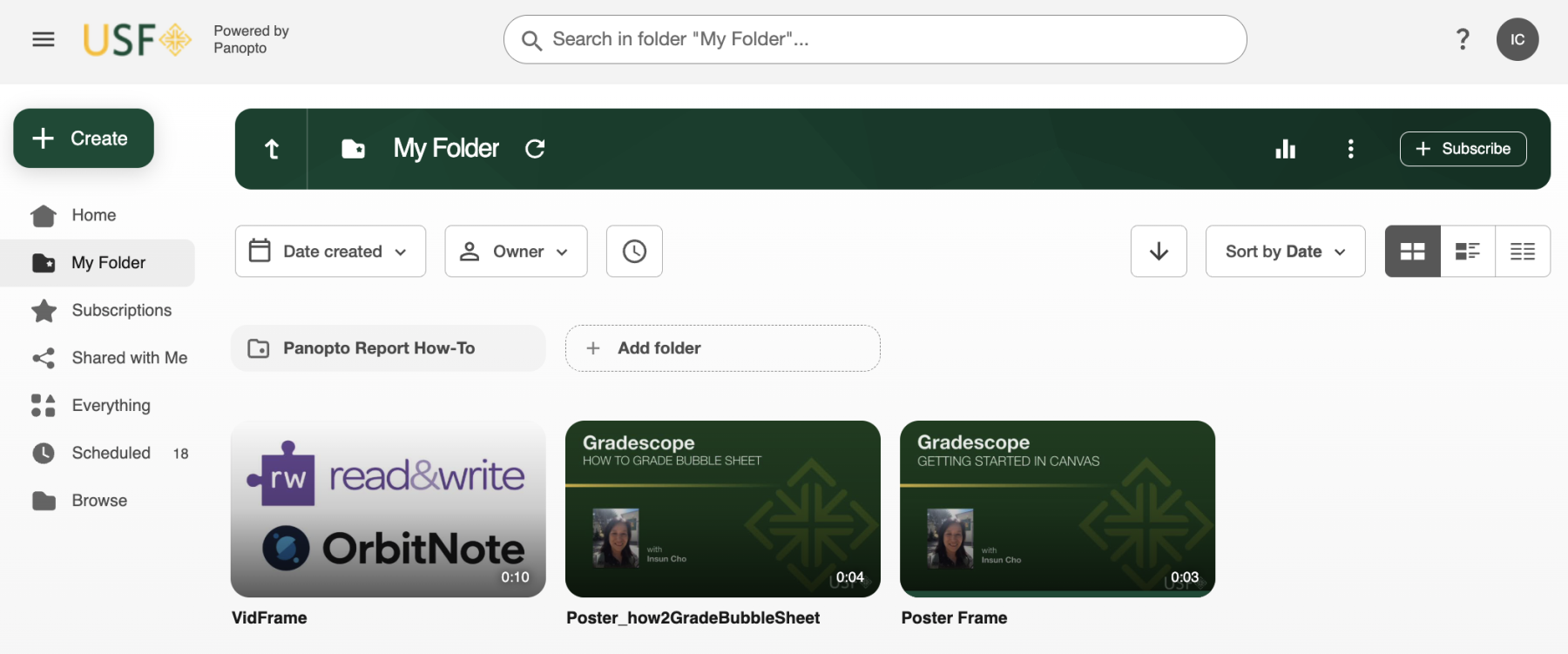Open the hamburger navigation menu
Viewport: 1568px width, 654px height.
pos(44,39)
